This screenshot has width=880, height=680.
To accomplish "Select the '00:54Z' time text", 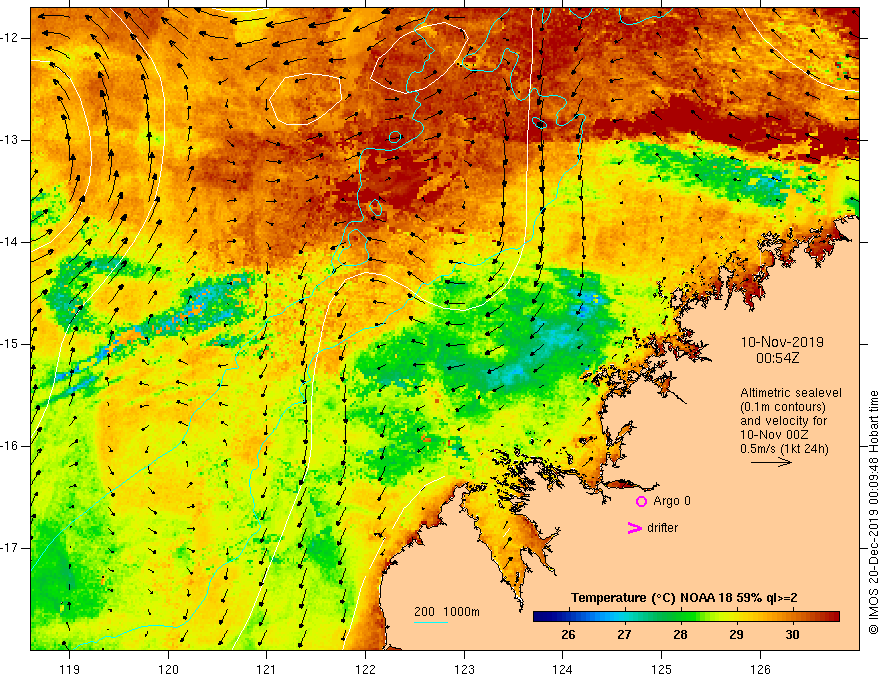I will tap(777, 357).
